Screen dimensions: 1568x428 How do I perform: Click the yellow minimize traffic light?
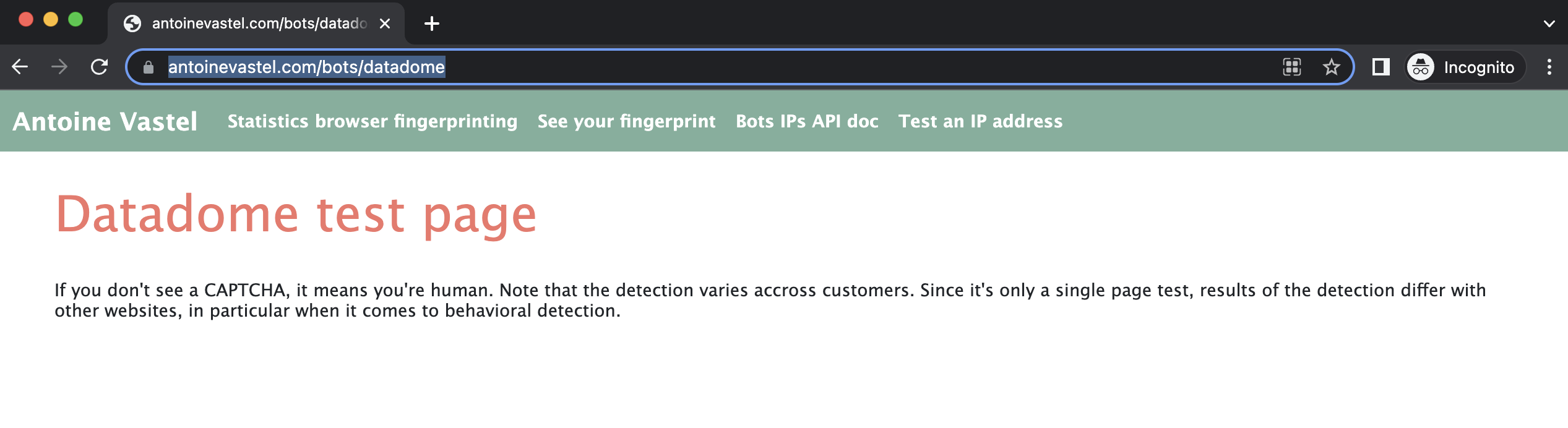50,19
